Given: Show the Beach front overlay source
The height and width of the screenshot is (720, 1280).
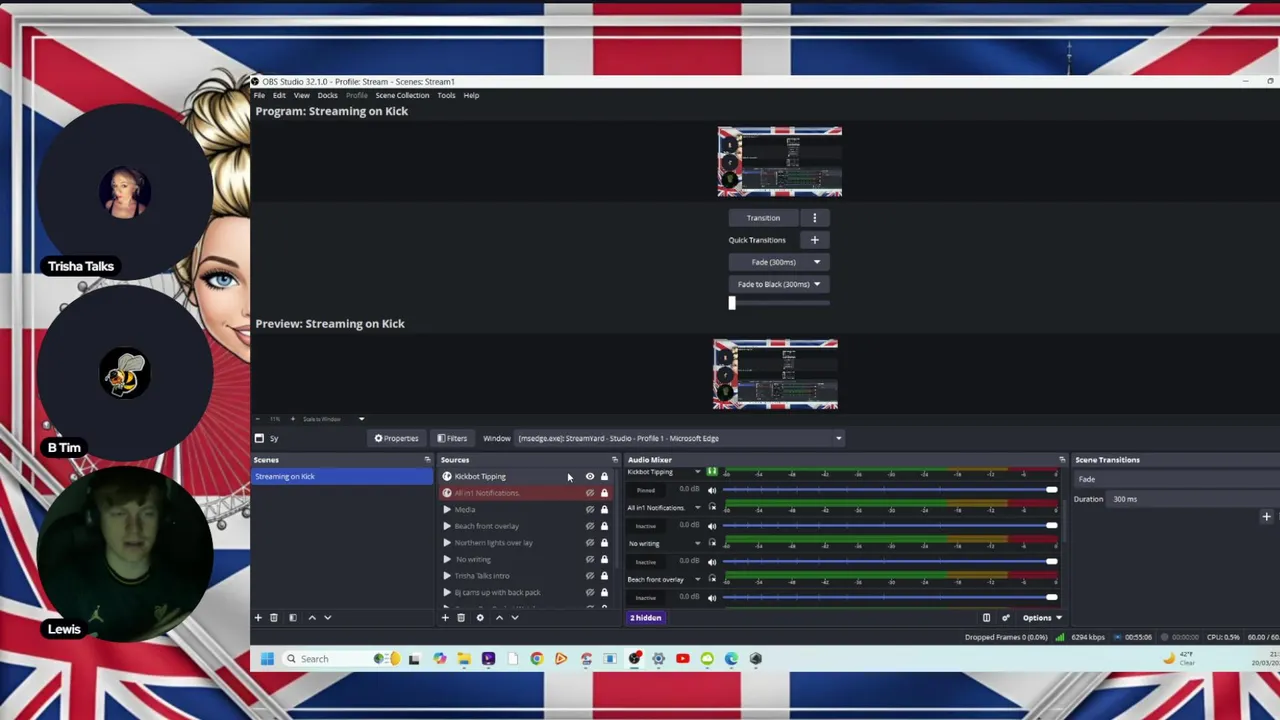Looking at the screenshot, I should click(589, 526).
